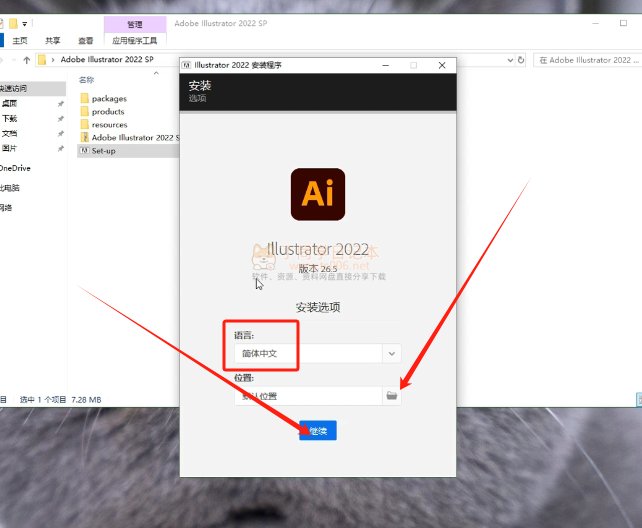Open the packages folder in File Explorer
642x528 pixels.
109,98
